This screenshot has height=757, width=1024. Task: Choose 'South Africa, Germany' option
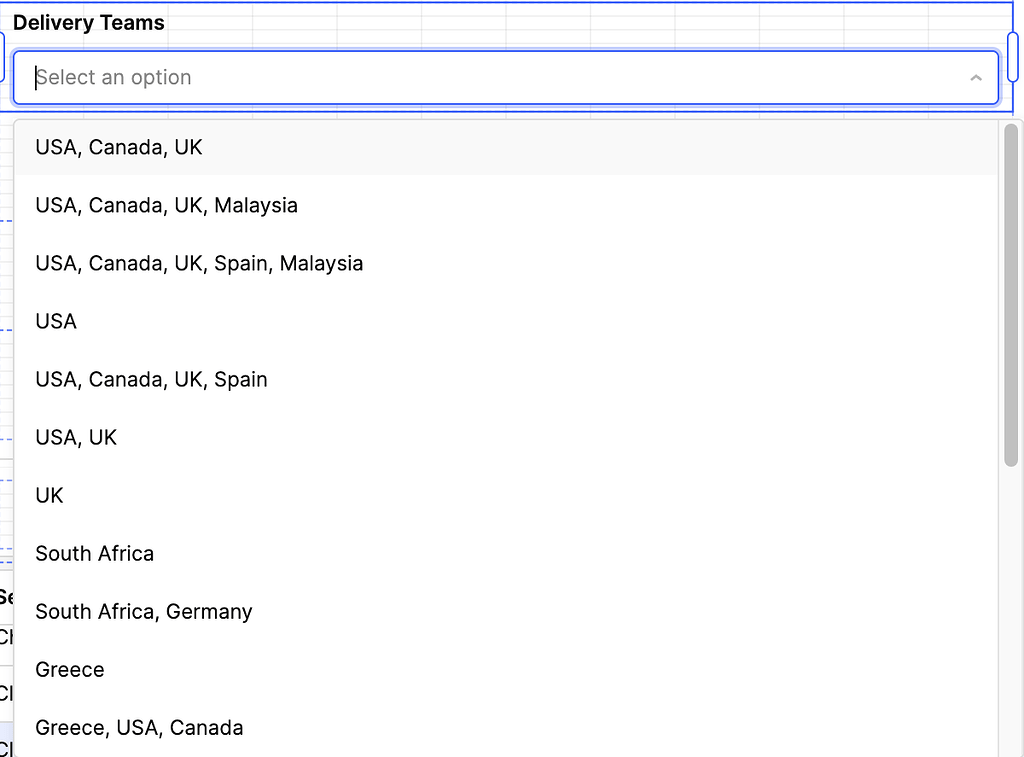(x=505, y=612)
